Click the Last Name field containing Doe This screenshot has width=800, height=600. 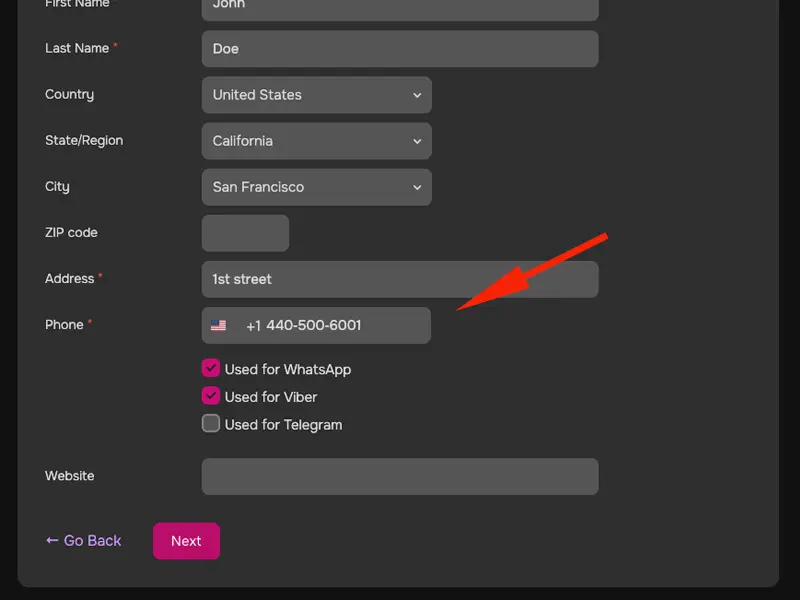point(400,49)
